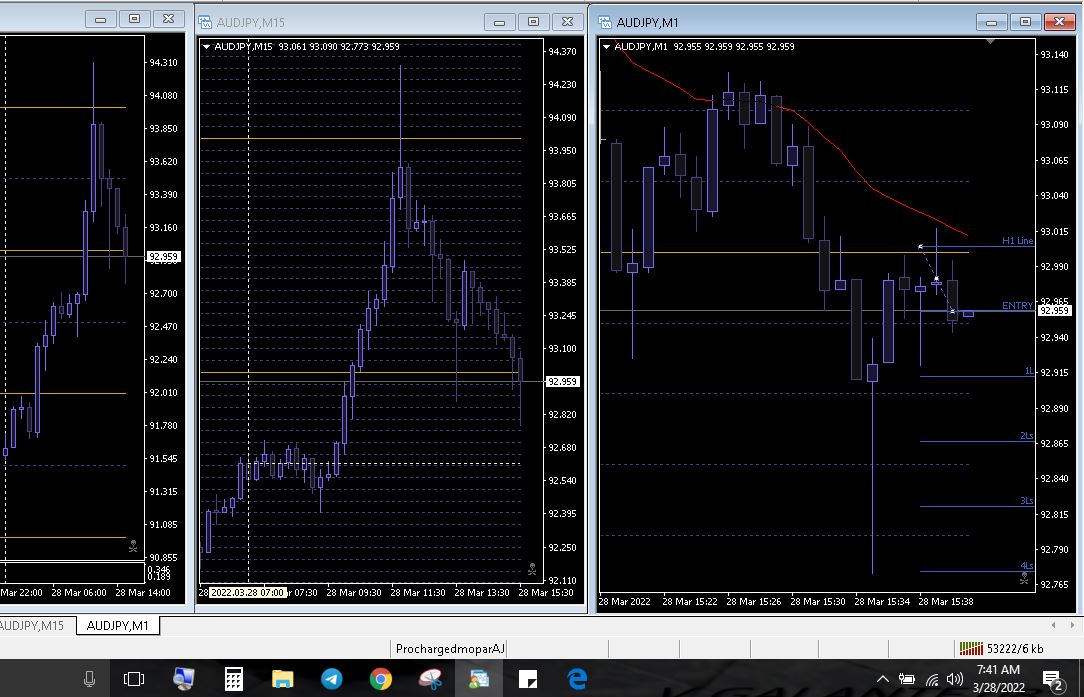Open the notification center icon
1084x697 pixels.
(1053, 680)
